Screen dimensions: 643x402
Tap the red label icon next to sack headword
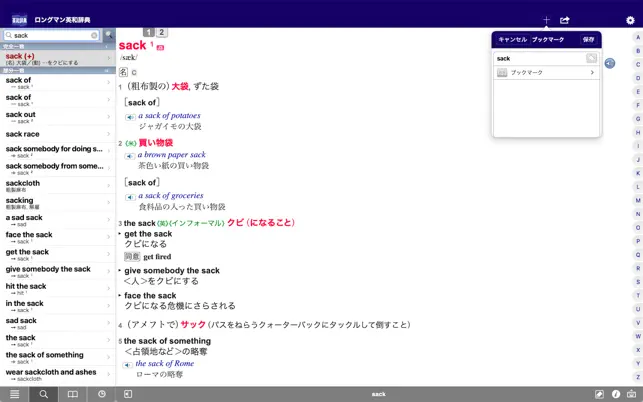[160, 48]
